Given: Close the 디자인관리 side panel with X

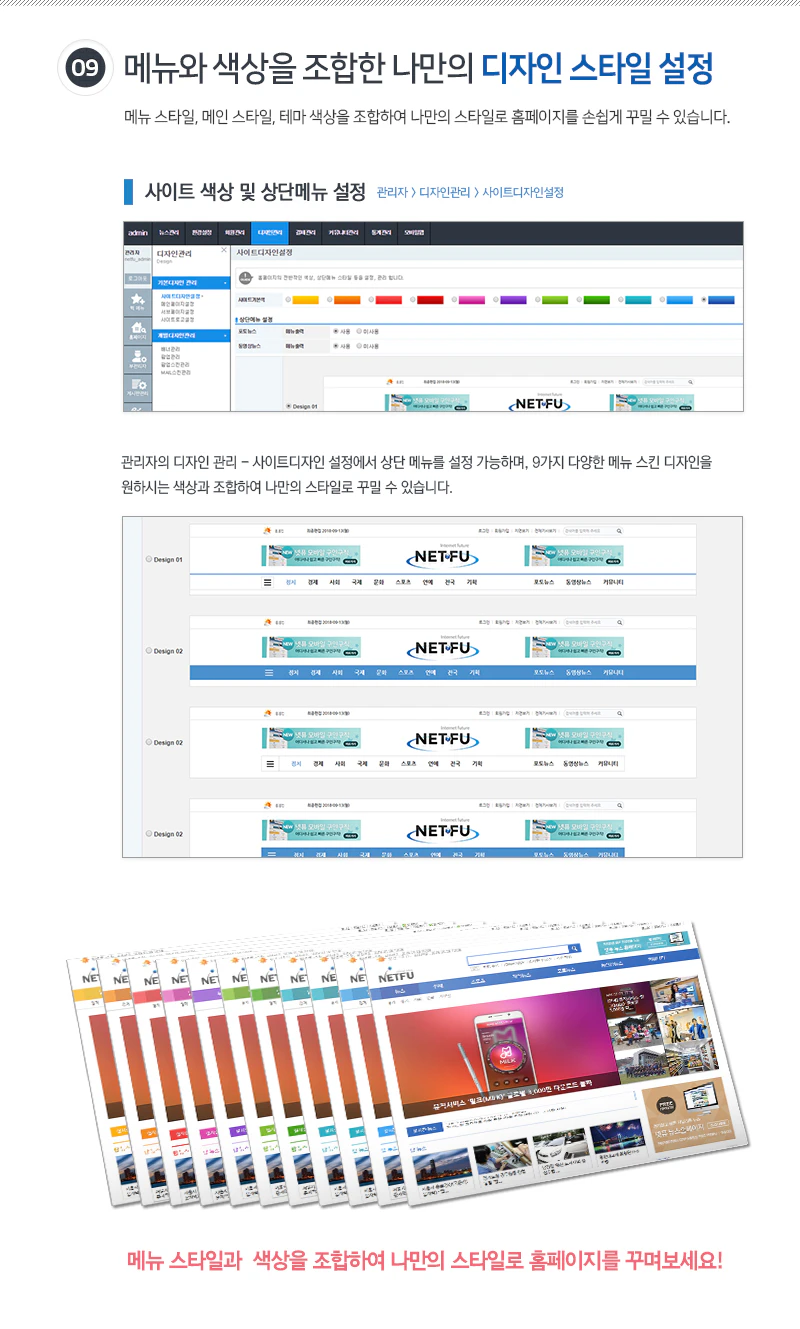Looking at the screenshot, I should [x=224, y=250].
